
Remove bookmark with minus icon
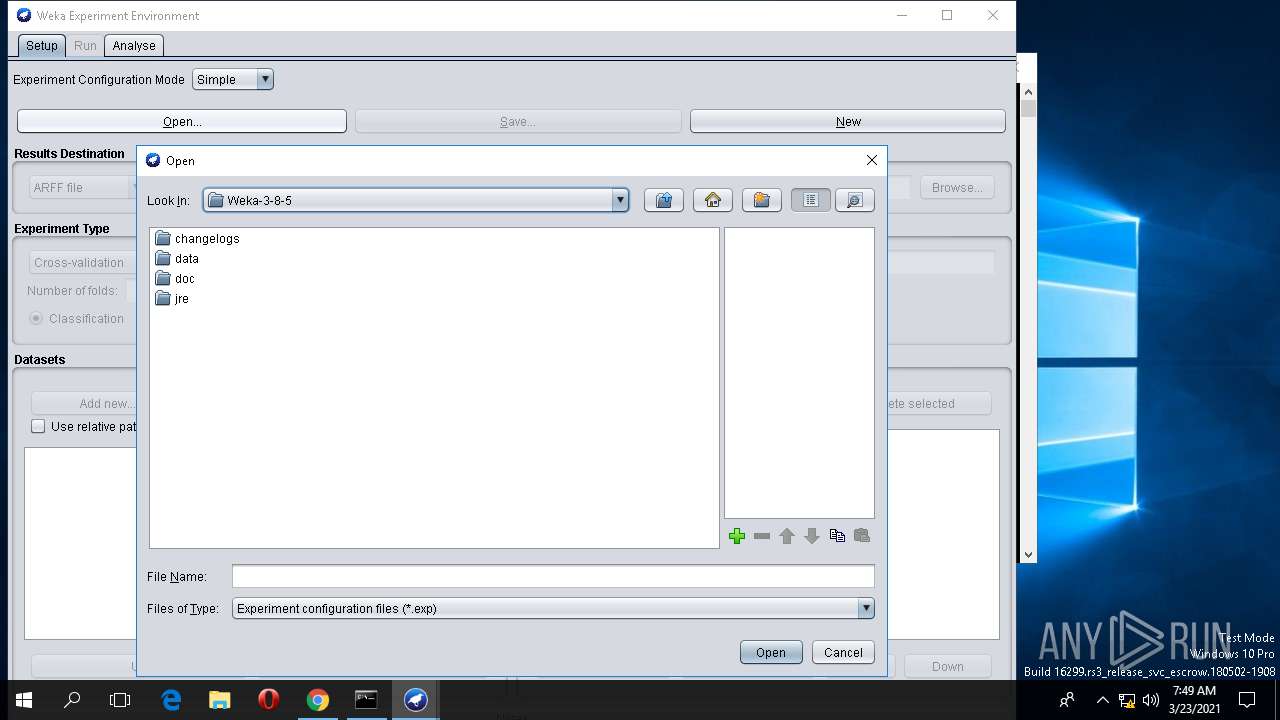pyautogui.click(x=762, y=536)
